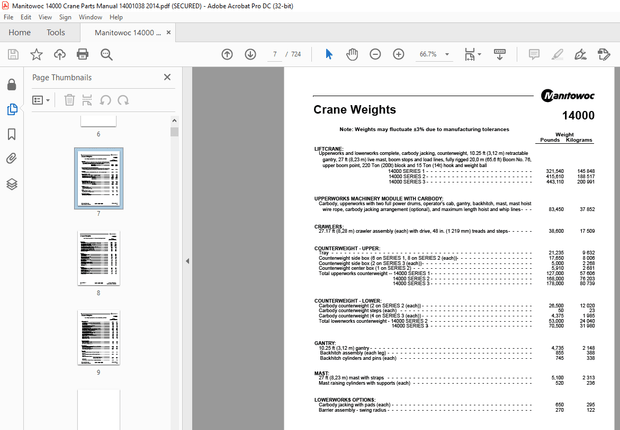The image size is (620, 430).
Task: Close the Page Thumbnails panel
Action: (167, 77)
